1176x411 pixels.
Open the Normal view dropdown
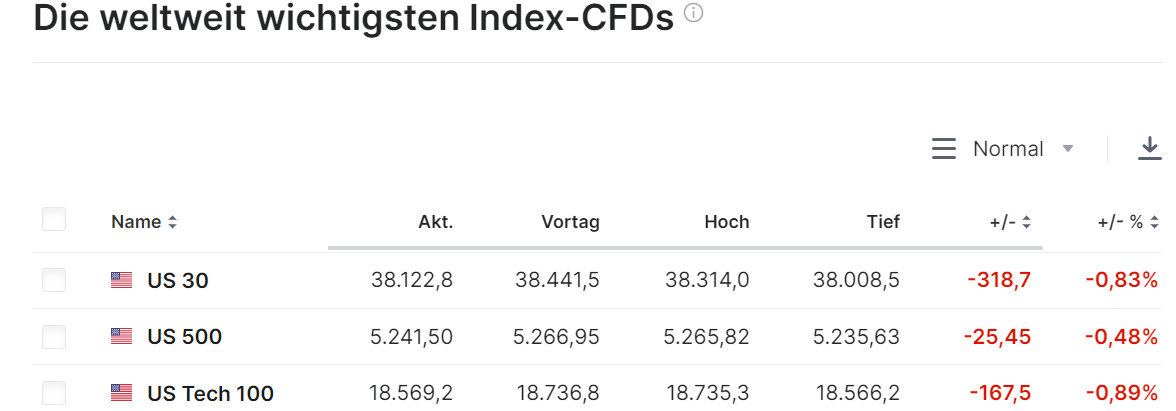coord(1008,149)
